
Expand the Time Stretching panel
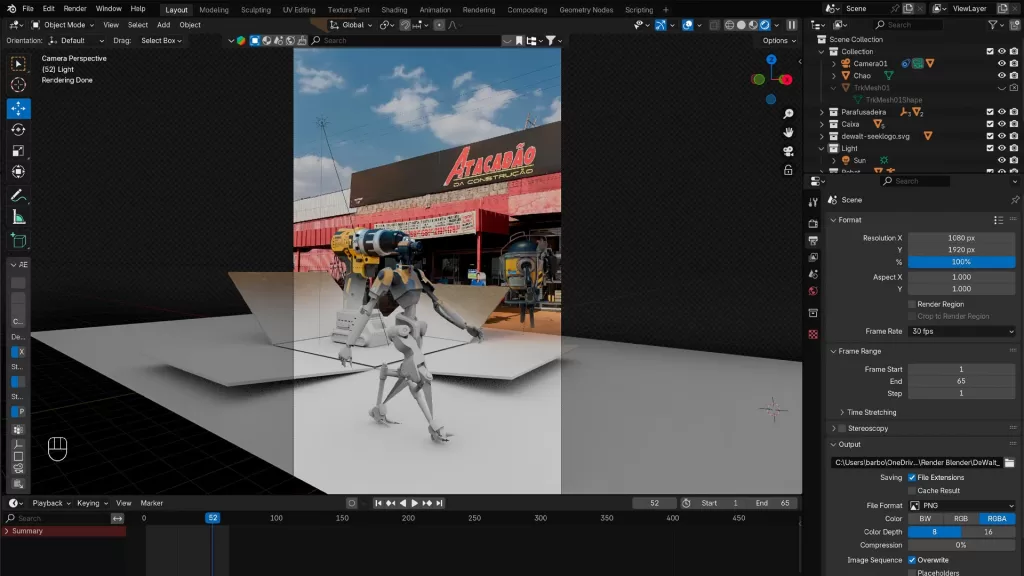(871, 412)
